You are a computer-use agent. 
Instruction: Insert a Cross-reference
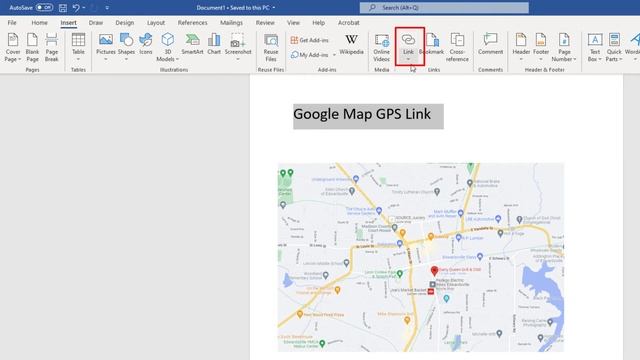click(x=457, y=47)
